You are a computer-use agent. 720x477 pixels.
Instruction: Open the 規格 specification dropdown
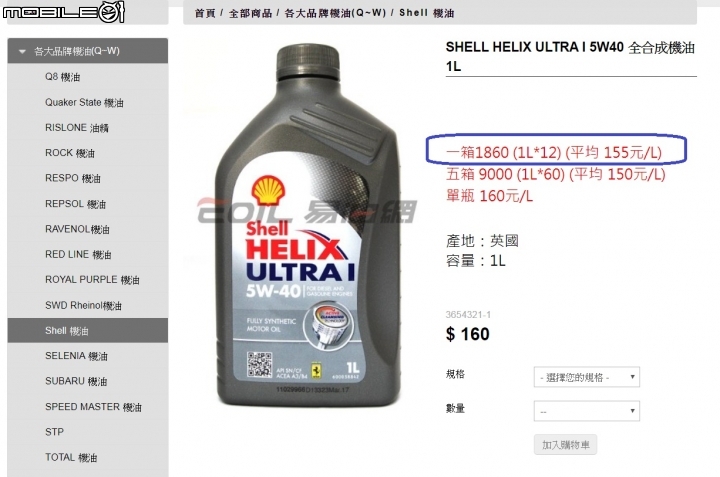pos(586,377)
